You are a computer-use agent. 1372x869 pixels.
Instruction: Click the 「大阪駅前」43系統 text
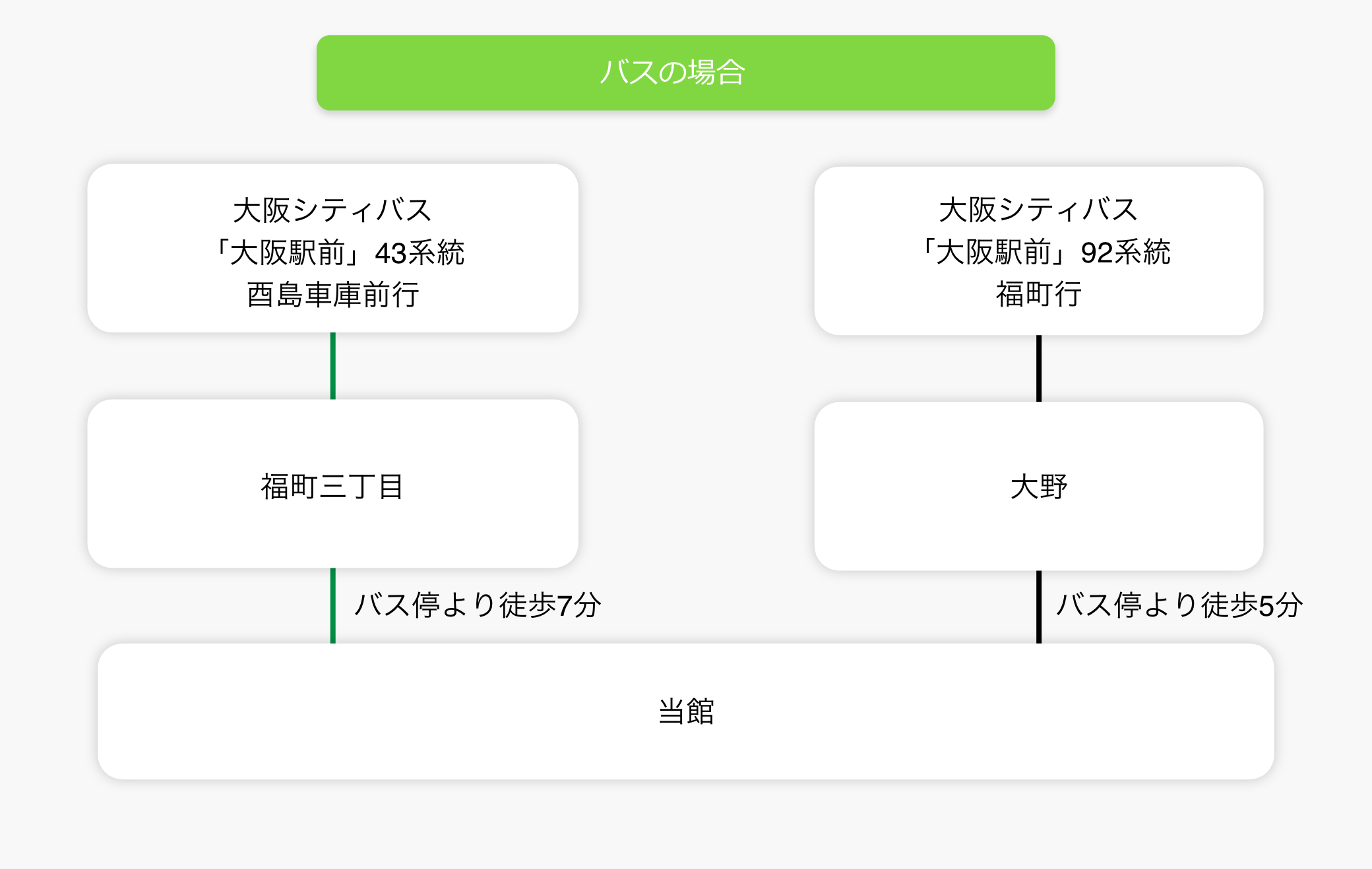[339, 253]
